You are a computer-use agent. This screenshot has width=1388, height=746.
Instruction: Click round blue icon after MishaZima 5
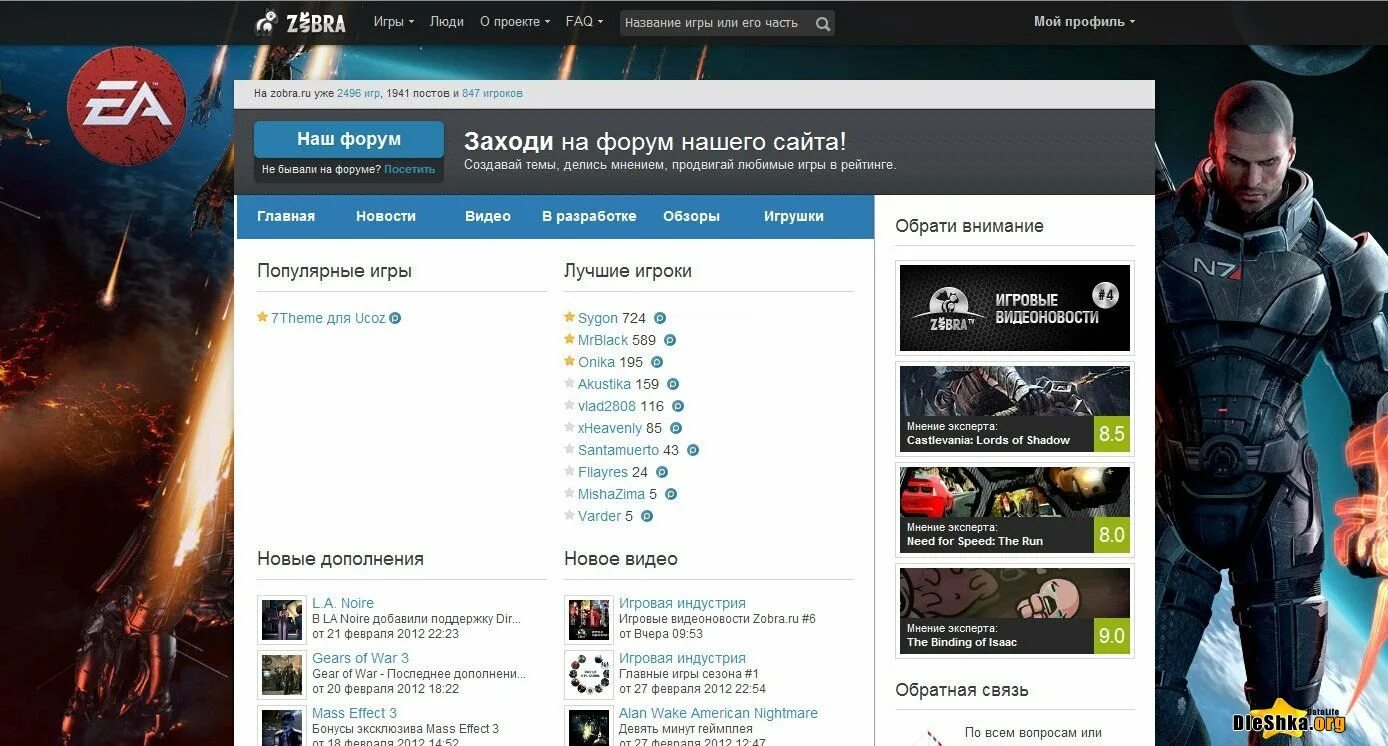tap(671, 494)
